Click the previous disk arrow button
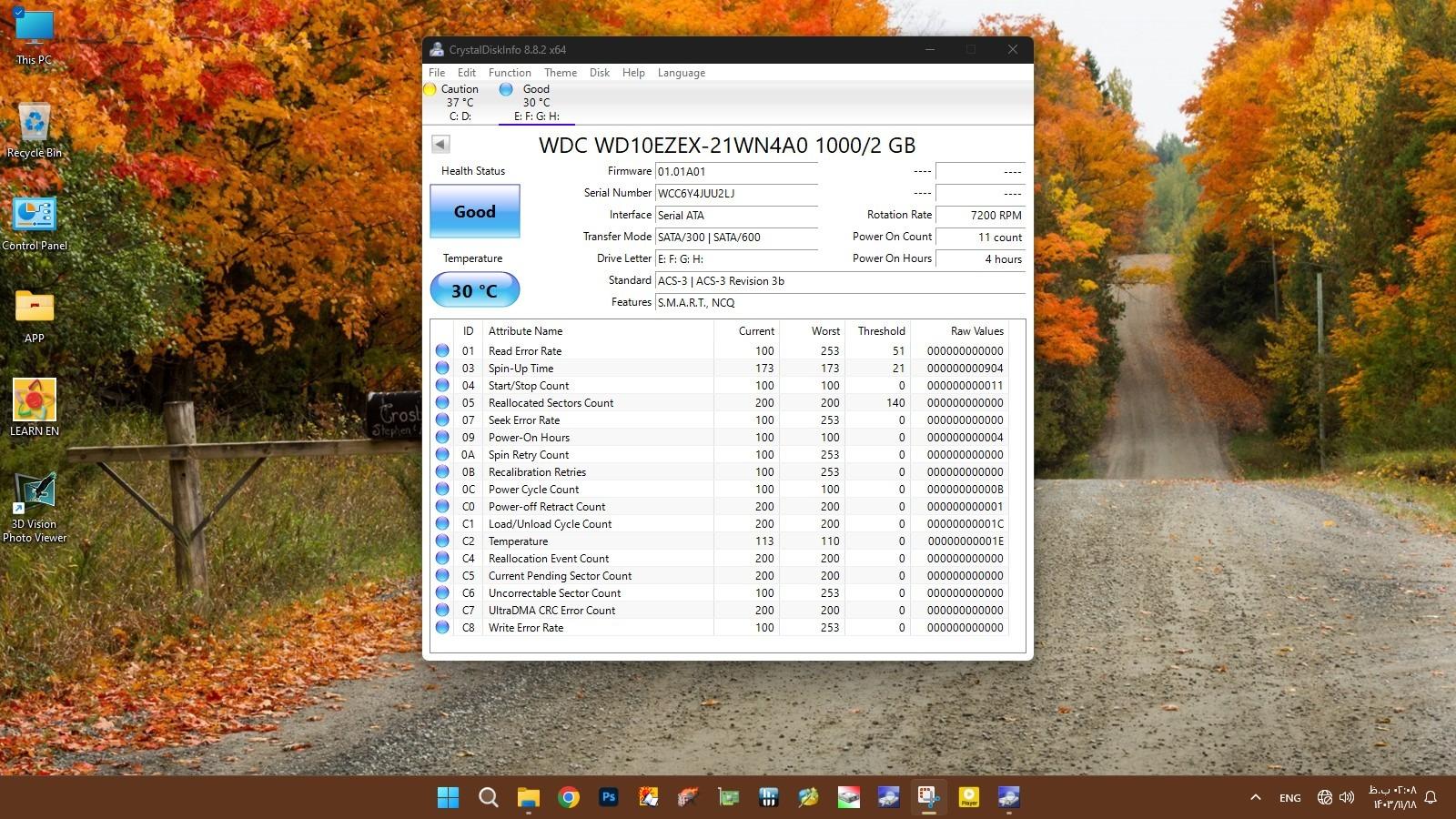The width and height of the screenshot is (1456, 819). pyautogui.click(x=440, y=144)
